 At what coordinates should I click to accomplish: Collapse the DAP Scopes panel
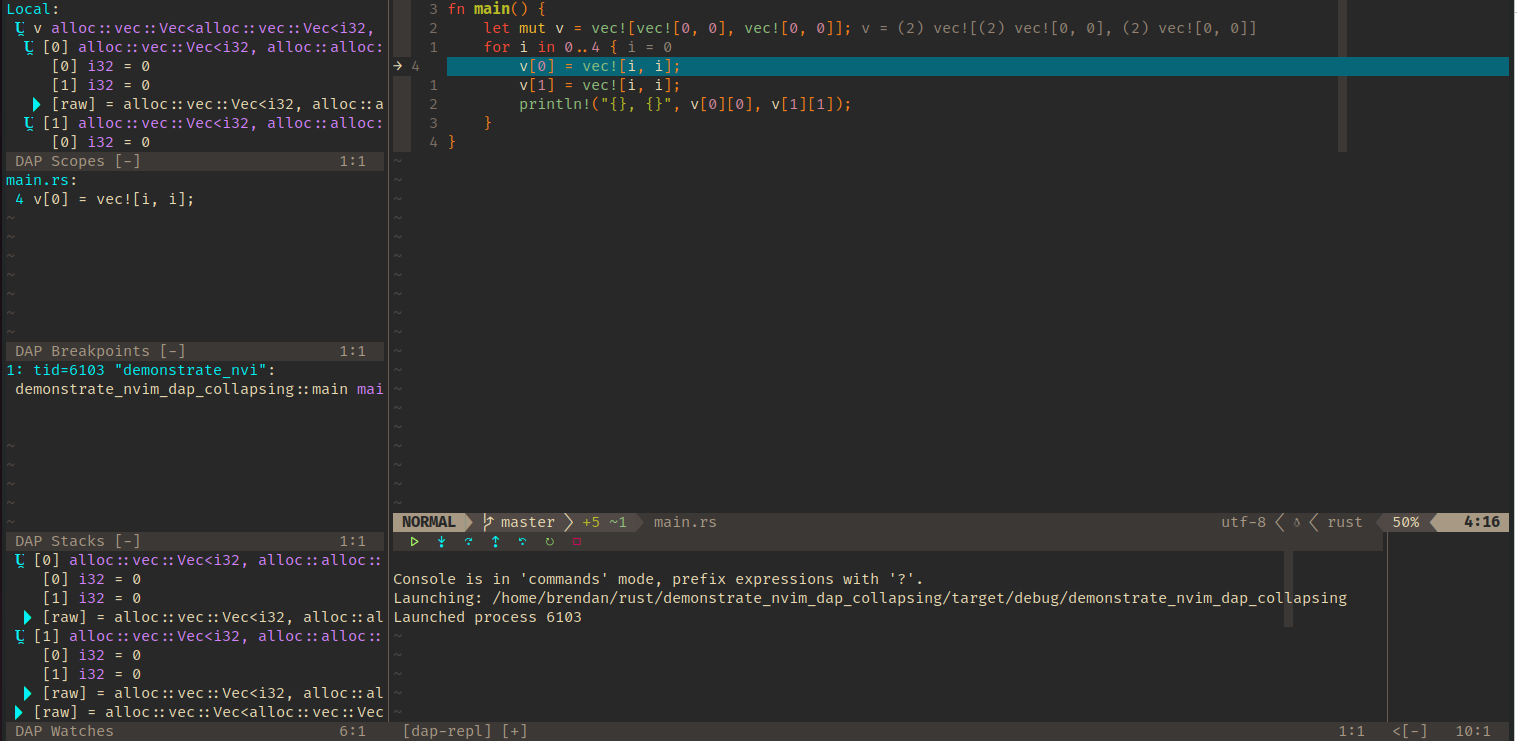[x=126, y=160]
